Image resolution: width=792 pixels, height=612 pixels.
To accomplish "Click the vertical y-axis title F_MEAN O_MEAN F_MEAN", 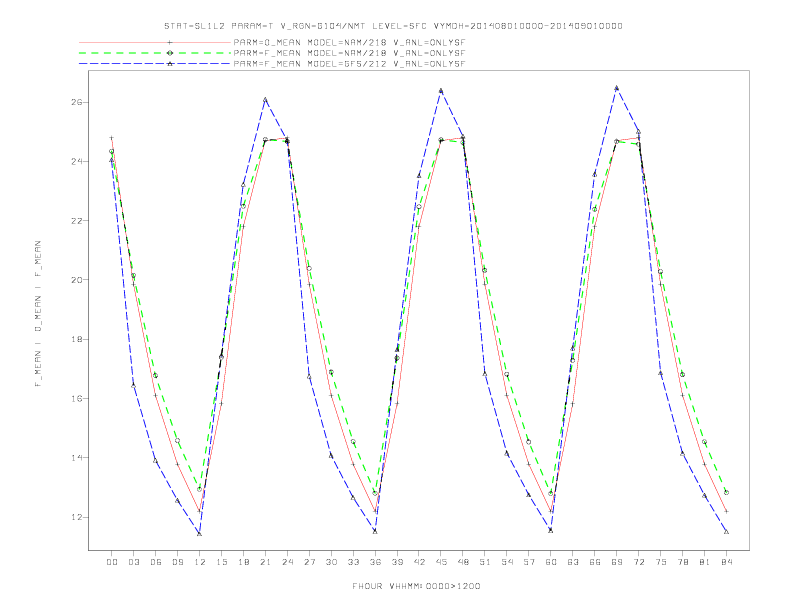I will [38, 314].
